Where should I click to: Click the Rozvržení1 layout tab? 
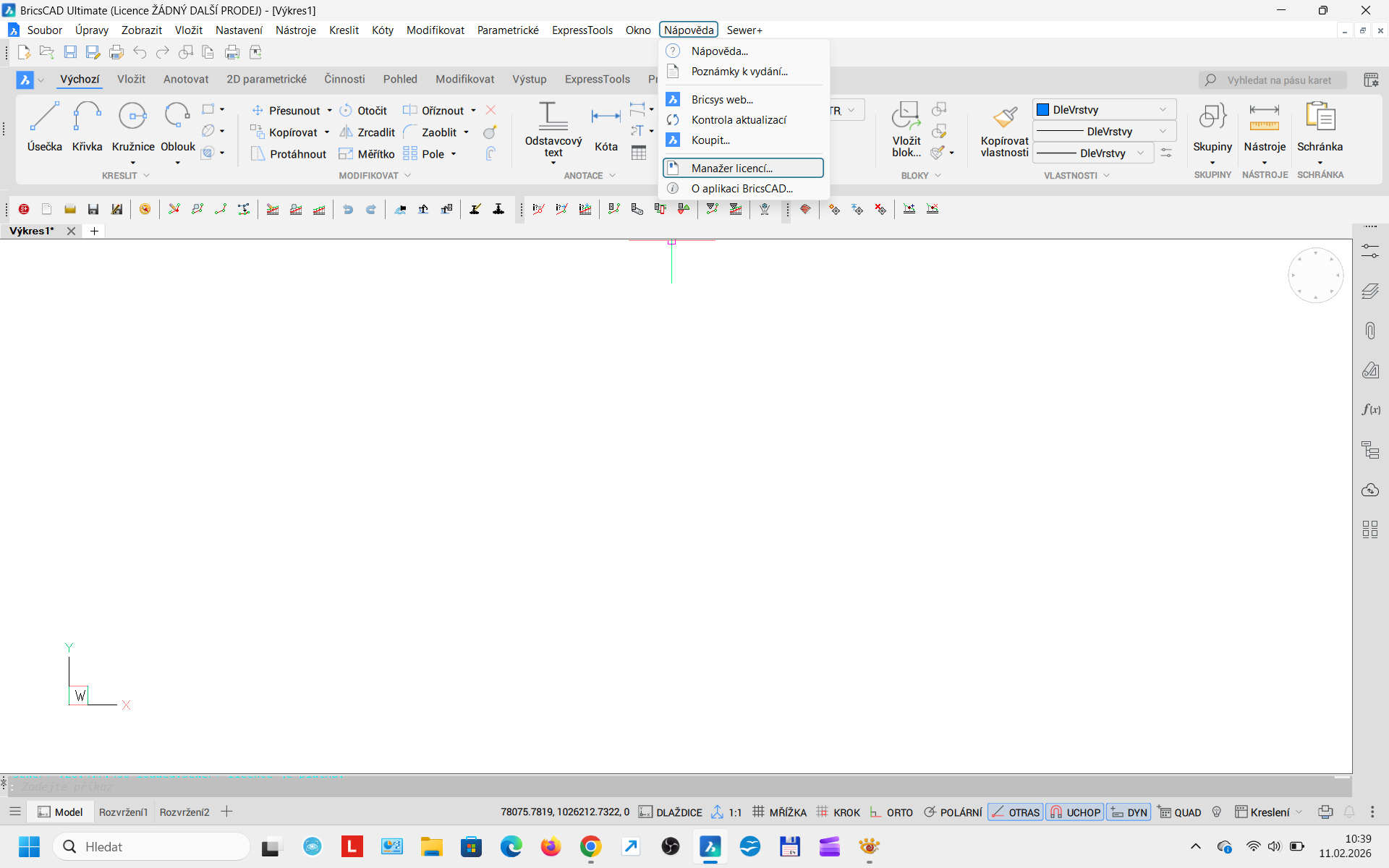[x=123, y=812]
